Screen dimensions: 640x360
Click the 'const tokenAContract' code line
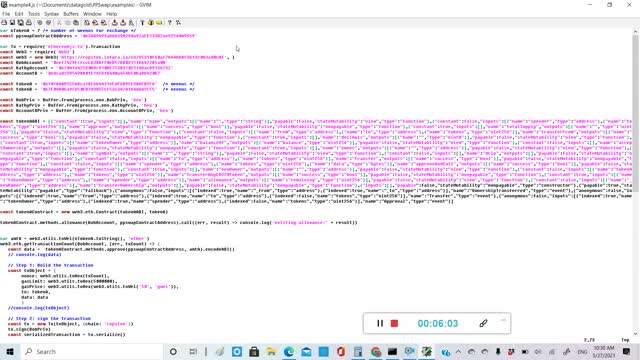pyautogui.click(x=84, y=212)
